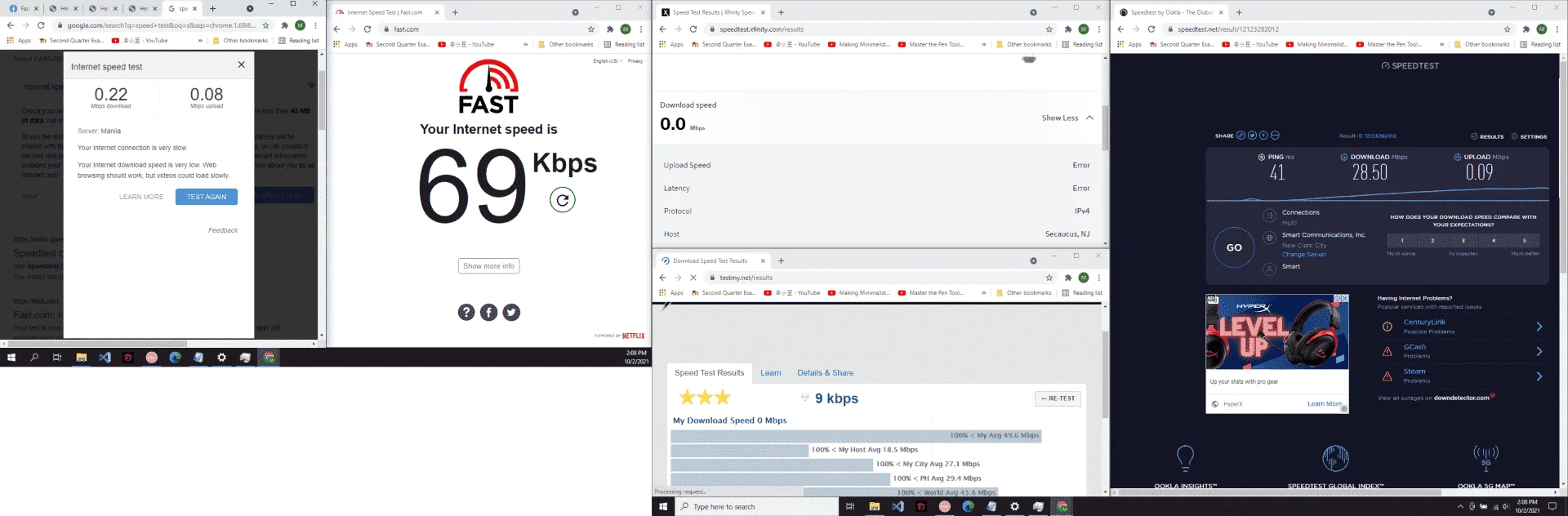
Task: Open Speedtest Global Index globe icon
Action: click(x=1335, y=458)
